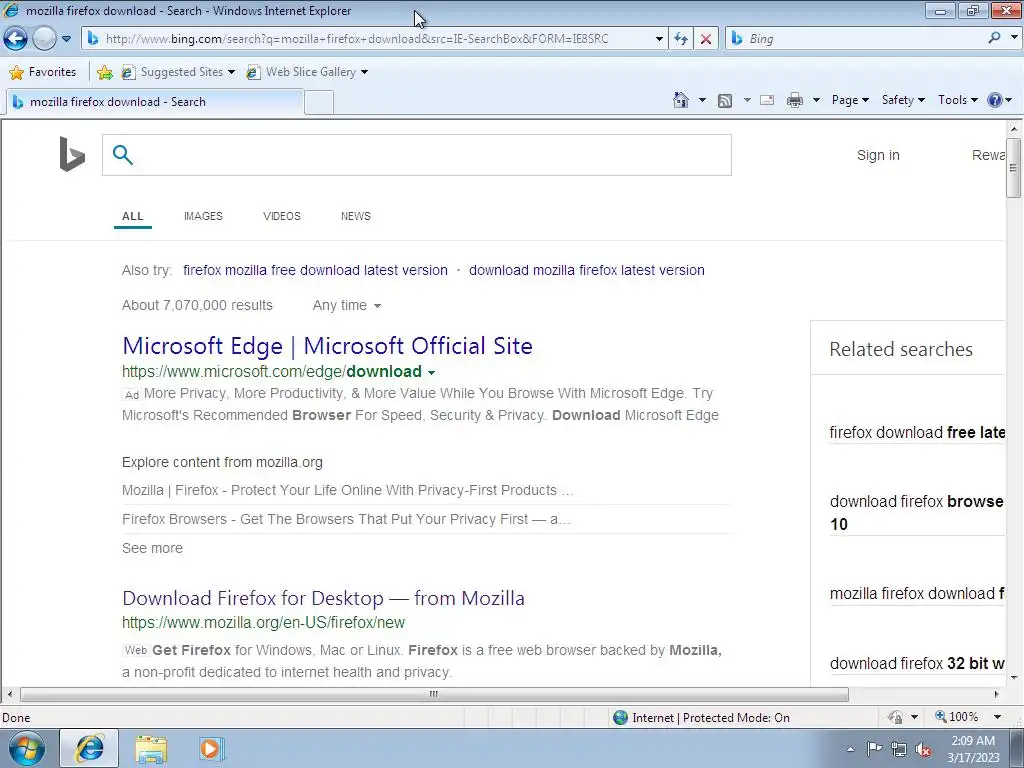The image size is (1024, 768).
Task: Click the mozilla.org/en-US/firefox/new URL
Action: click(x=263, y=622)
